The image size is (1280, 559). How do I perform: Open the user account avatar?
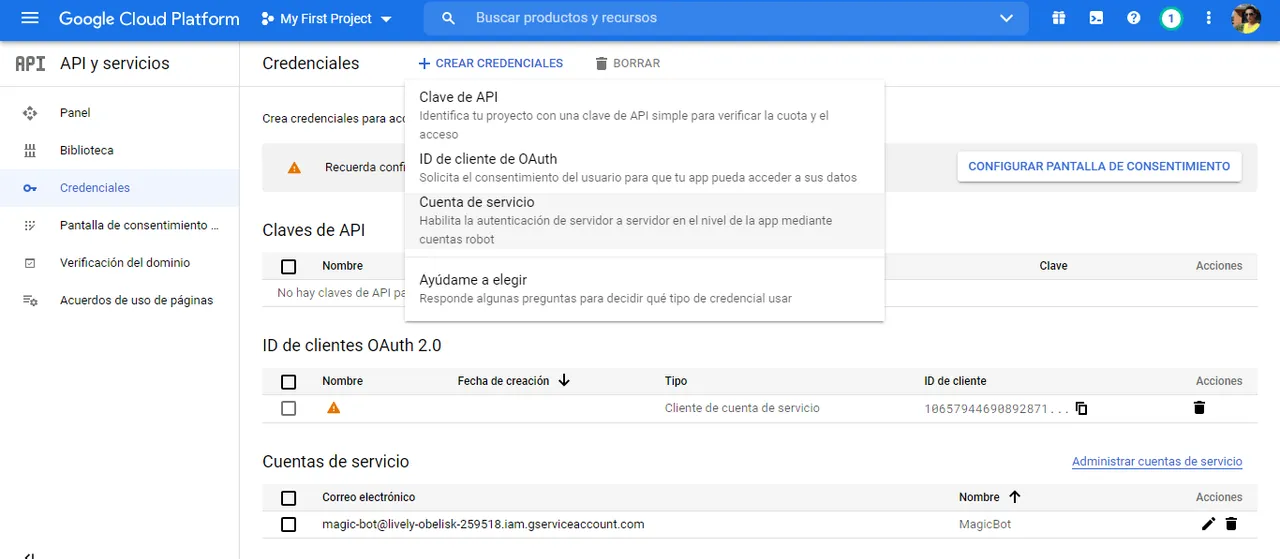tap(1246, 19)
